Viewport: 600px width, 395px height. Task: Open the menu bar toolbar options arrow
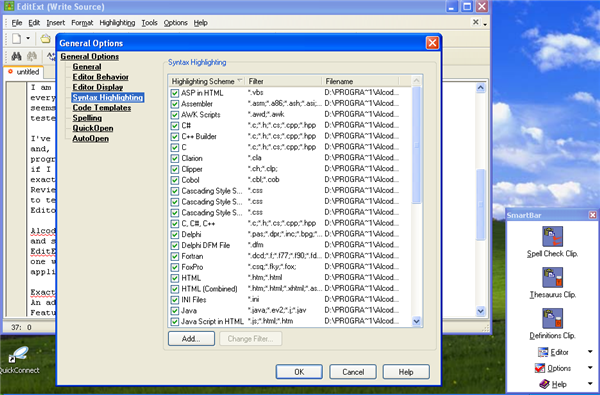[x=485, y=24]
